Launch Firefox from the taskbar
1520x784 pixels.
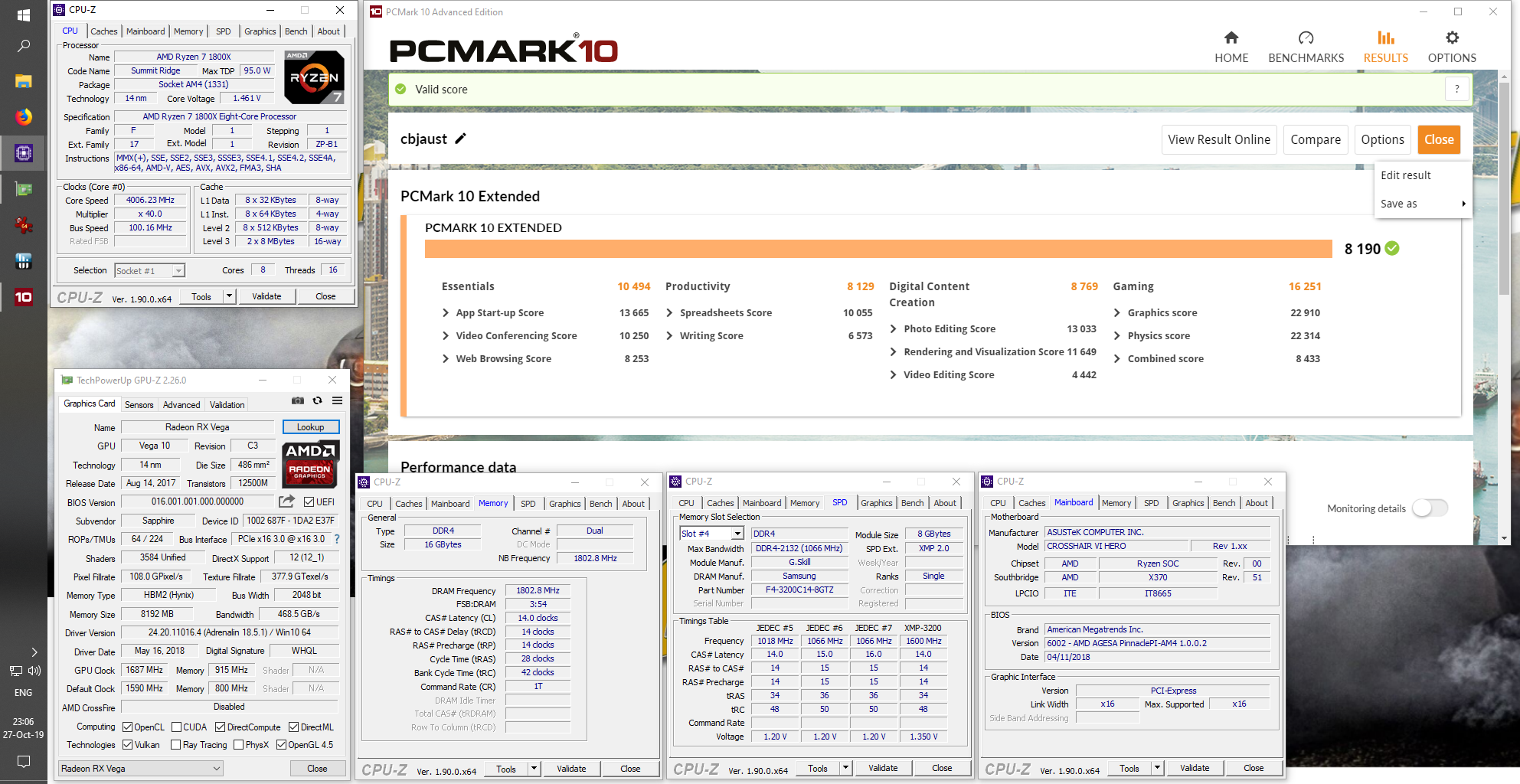point(23,116)
